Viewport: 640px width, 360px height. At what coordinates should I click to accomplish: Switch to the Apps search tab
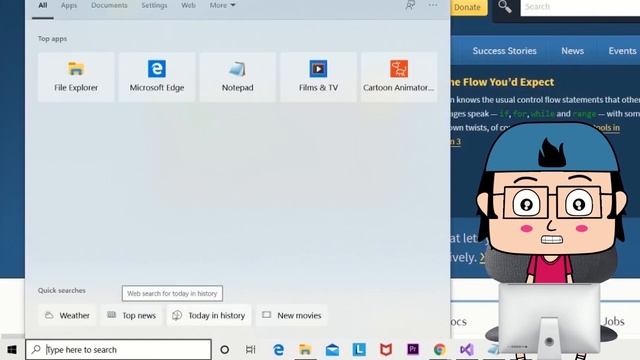point(69,6)
